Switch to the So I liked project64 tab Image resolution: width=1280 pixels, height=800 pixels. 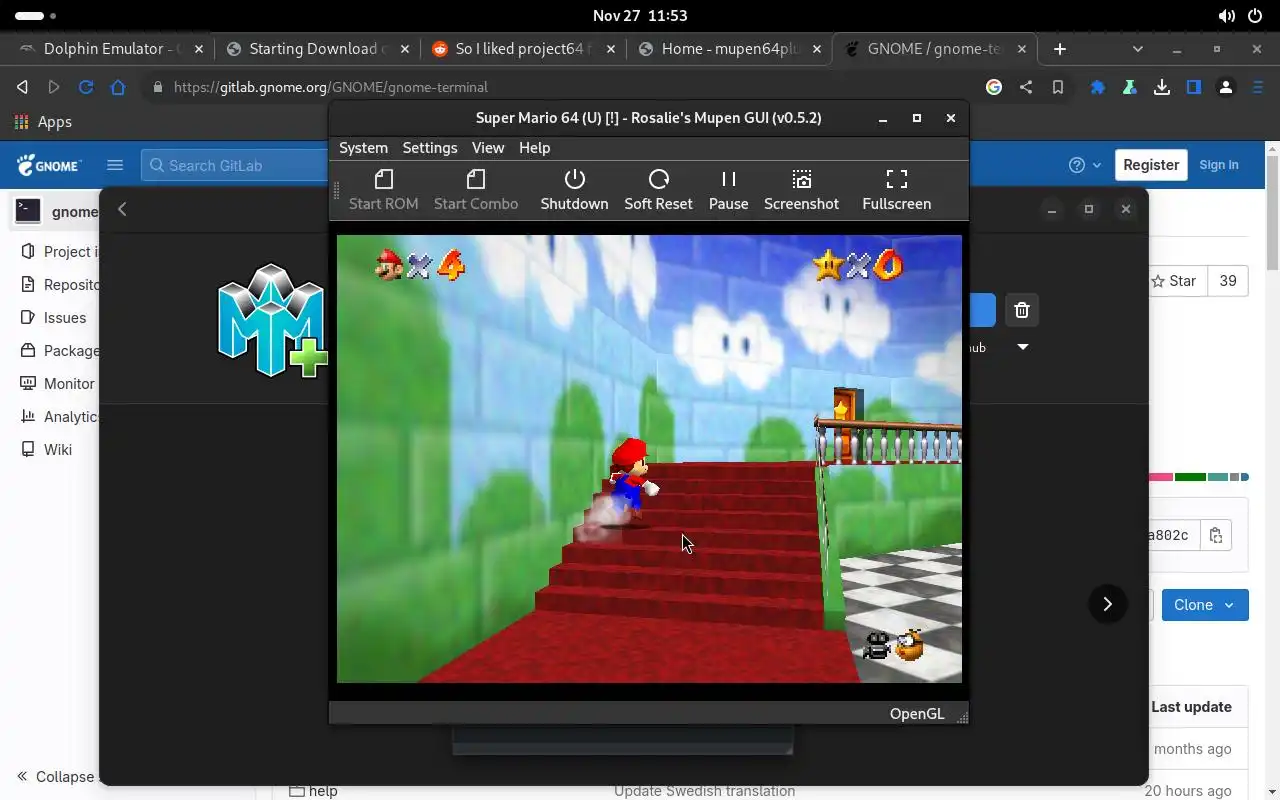pyautogui.click(x=522, y=48)
